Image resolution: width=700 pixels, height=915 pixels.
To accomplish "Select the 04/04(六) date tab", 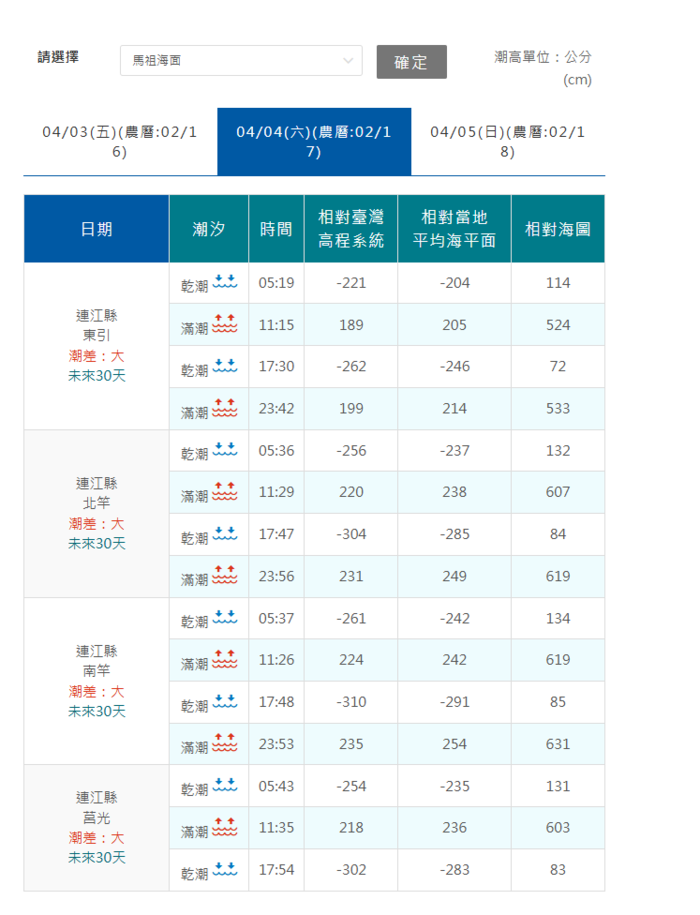I will click(x=314, y=142).
